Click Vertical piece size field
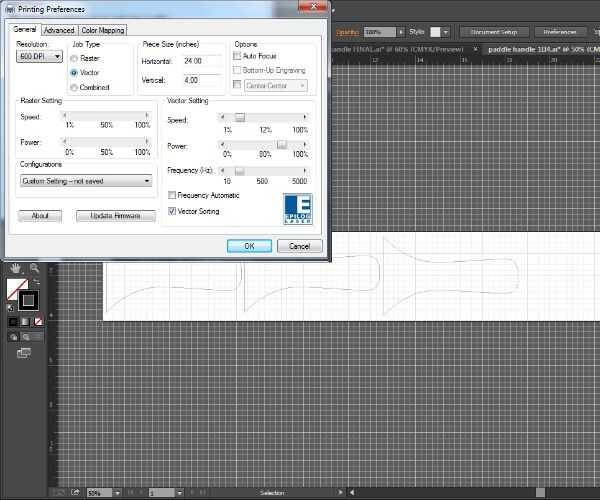 point(202,80)
